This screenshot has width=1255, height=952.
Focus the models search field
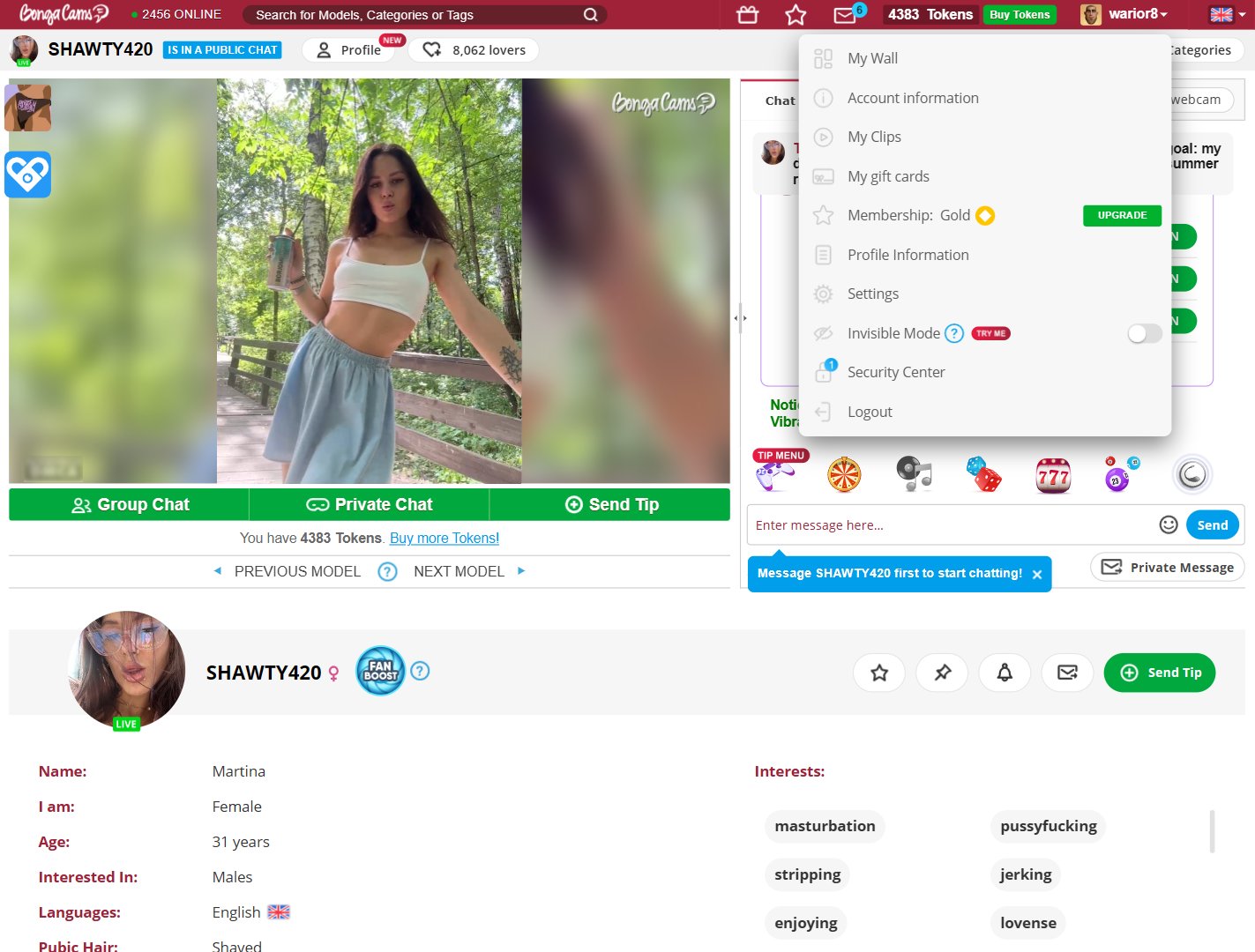[x=415, y=15]
